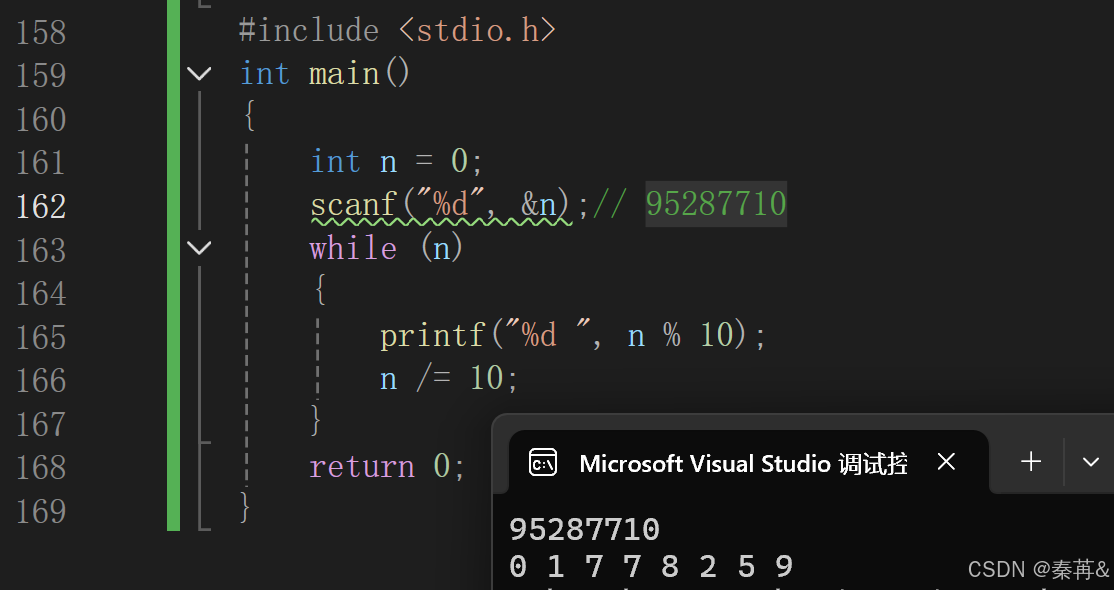Open the console tab dropdown chevron
Image resolution: width=1114 pixels, height=590 pixels.
point(1091,462)
